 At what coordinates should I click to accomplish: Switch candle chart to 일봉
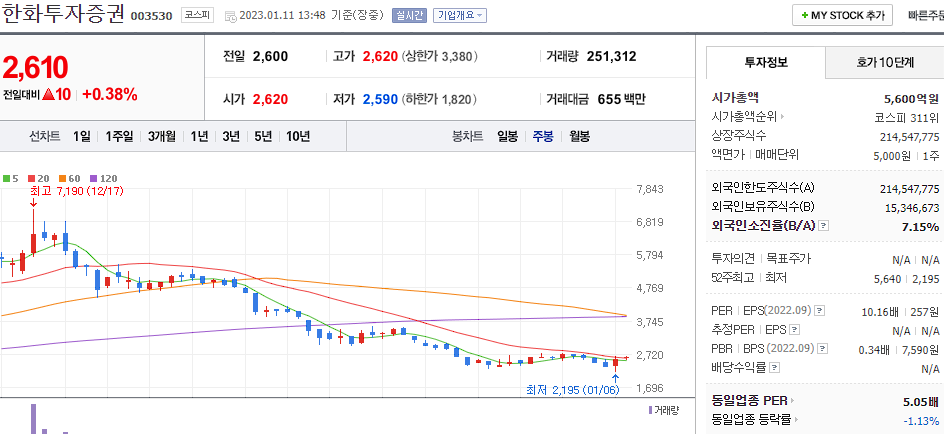point(508,137)
